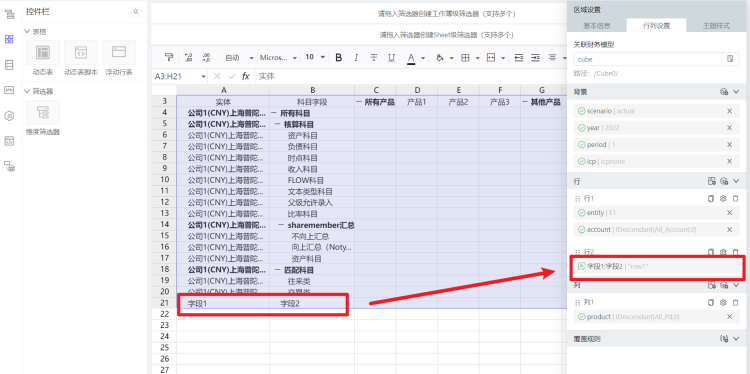Click the merge cells icon
The image size is (750, 374).
click(491, 57)
